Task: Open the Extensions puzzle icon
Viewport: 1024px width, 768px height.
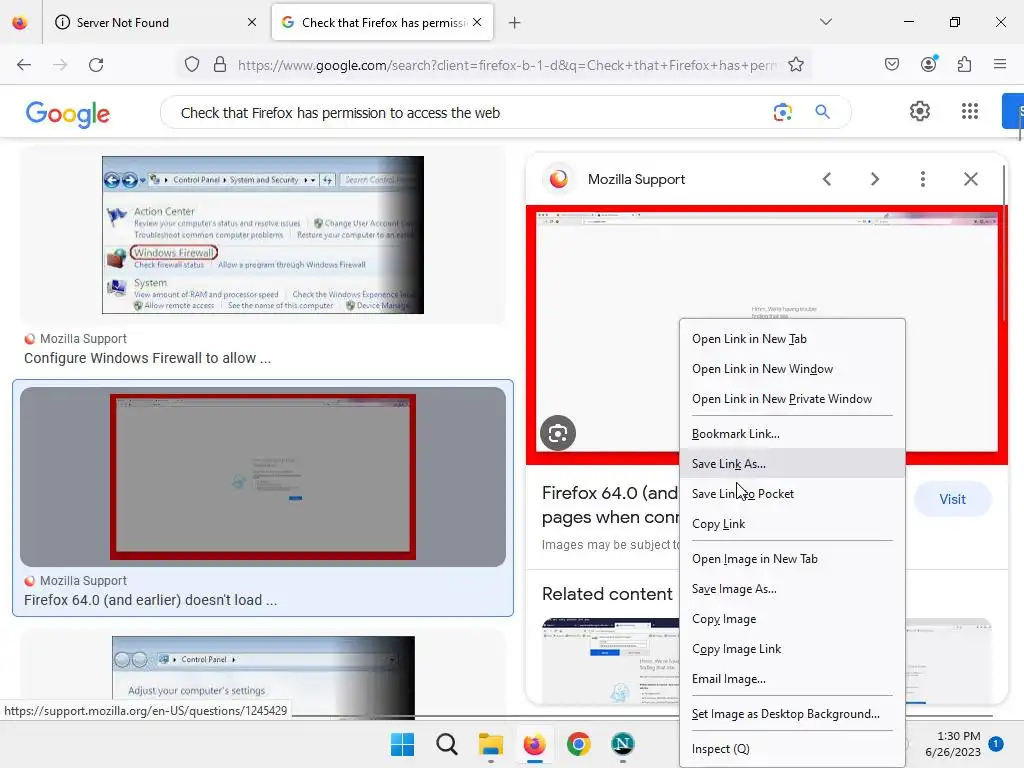Action: (x=965, y=64)
